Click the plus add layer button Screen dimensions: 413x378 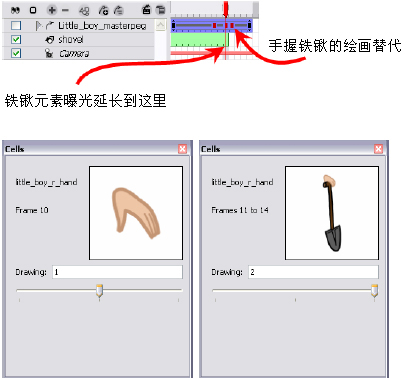(52, 10)
